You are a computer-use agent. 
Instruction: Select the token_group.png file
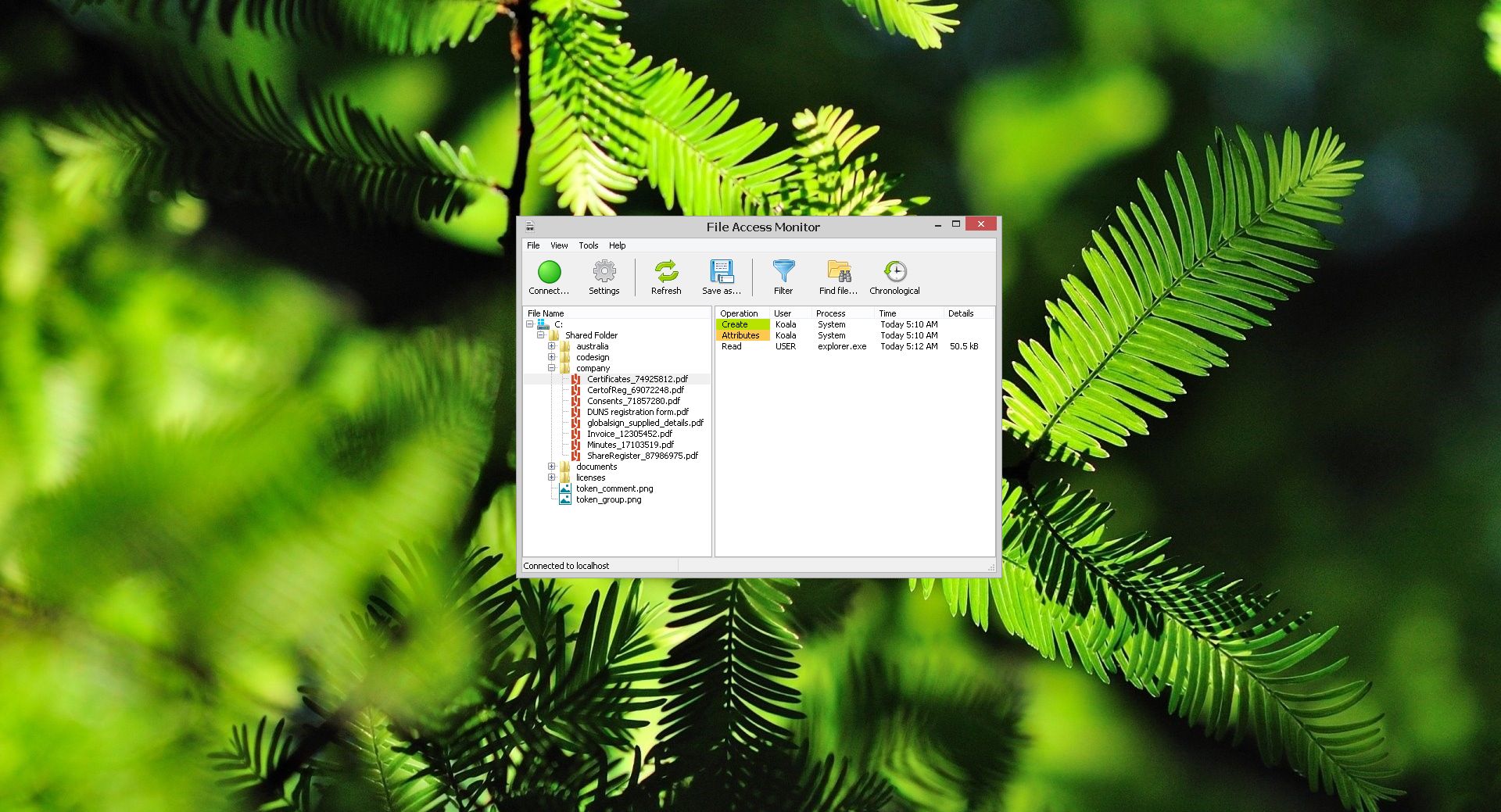point(609,499)
